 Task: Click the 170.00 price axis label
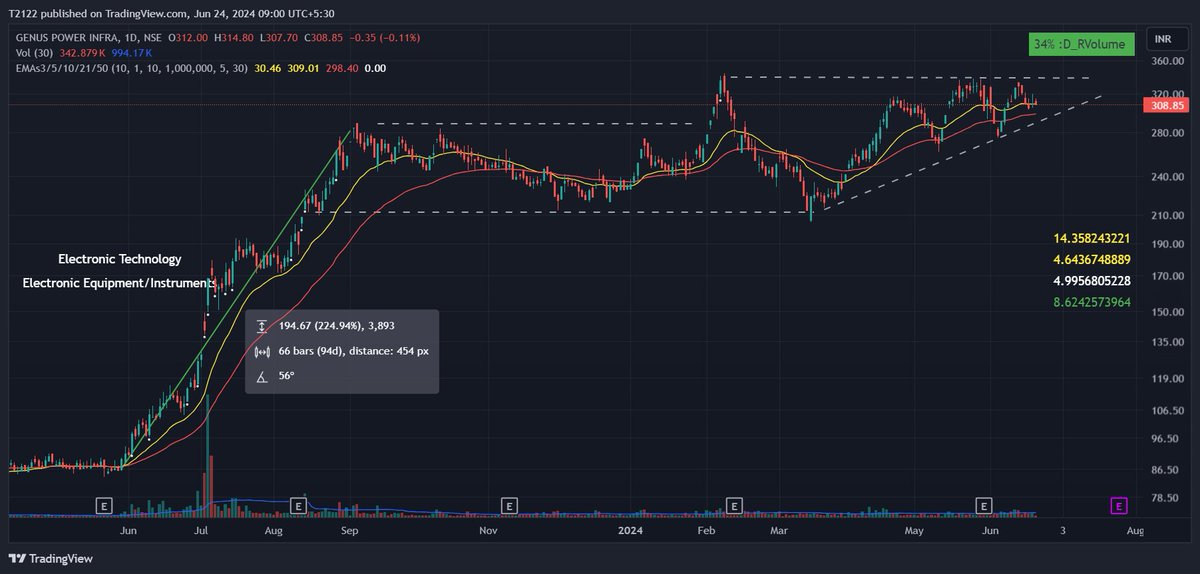(x=1166, y=276)
